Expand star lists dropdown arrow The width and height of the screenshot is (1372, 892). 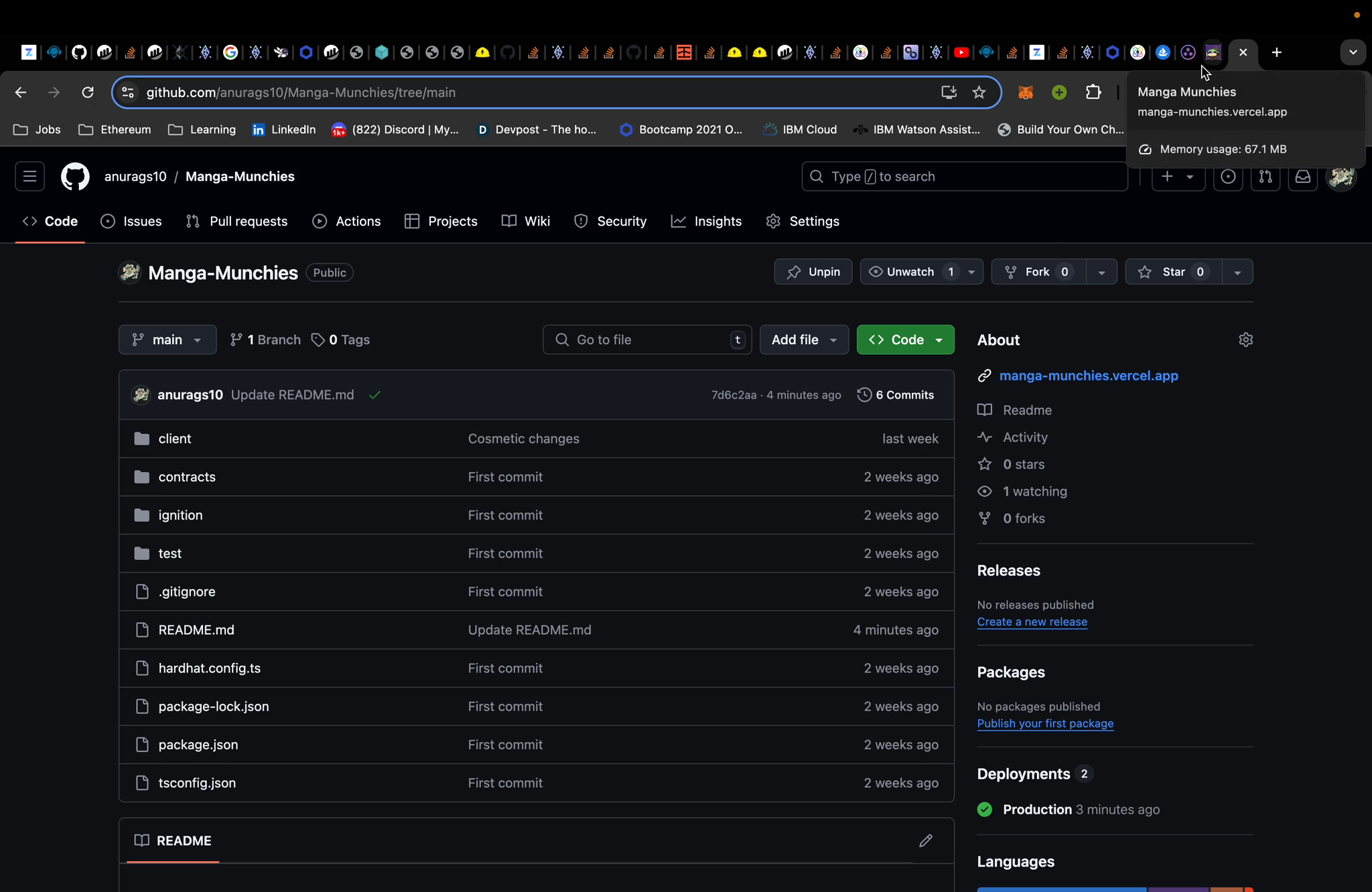(x=1237, y=272)
